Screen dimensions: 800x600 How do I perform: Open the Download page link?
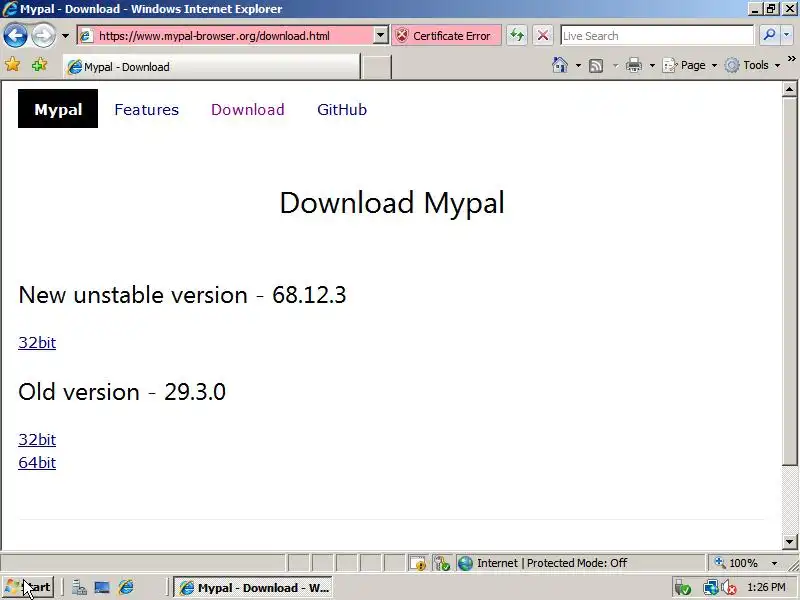pyautogui.click(x=247, y=110)
